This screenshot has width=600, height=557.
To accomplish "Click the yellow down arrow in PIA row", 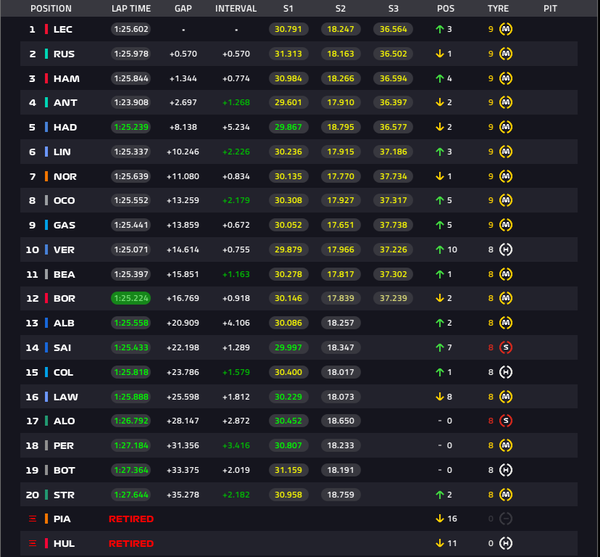I will pos(440,519).
